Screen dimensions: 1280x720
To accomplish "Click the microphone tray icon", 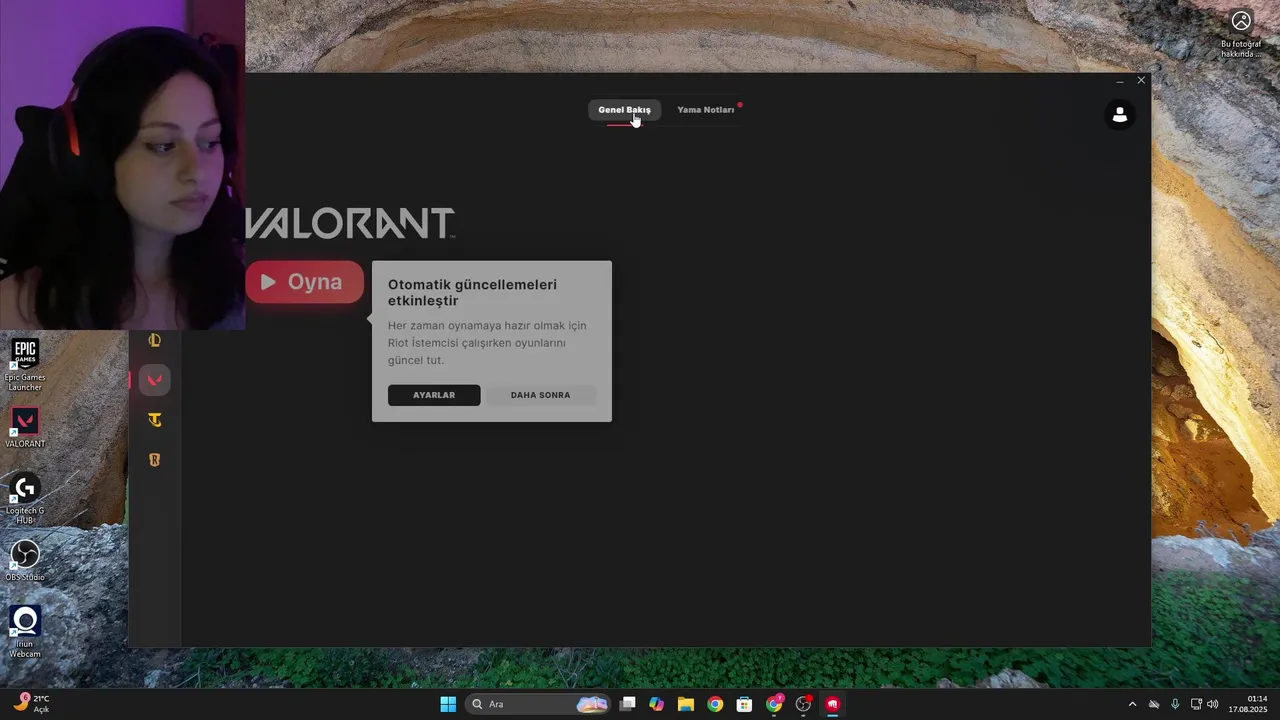I will click(1175, 704).
